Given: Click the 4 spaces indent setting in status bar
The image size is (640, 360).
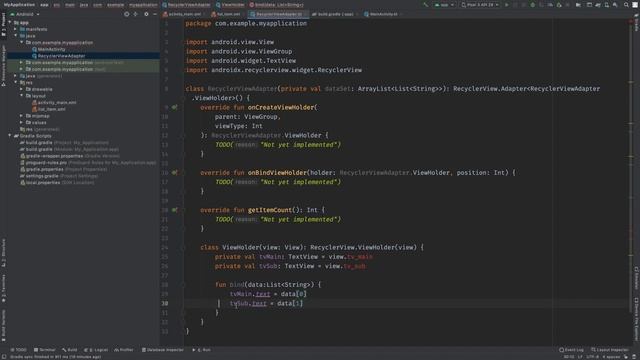Looking at the screenshot, I should pyautogui.click(x=611, y=357).
